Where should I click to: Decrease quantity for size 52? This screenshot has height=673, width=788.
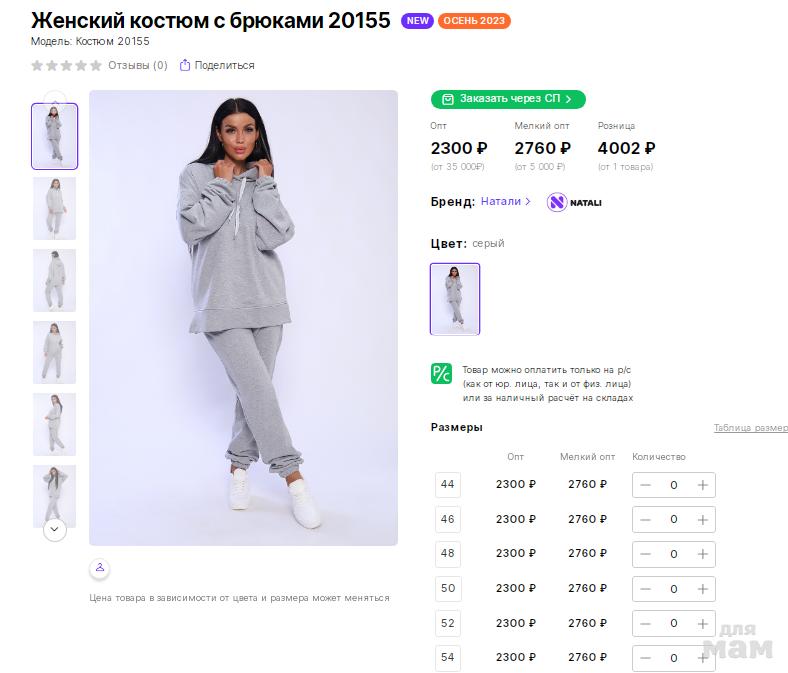point(645,624)
